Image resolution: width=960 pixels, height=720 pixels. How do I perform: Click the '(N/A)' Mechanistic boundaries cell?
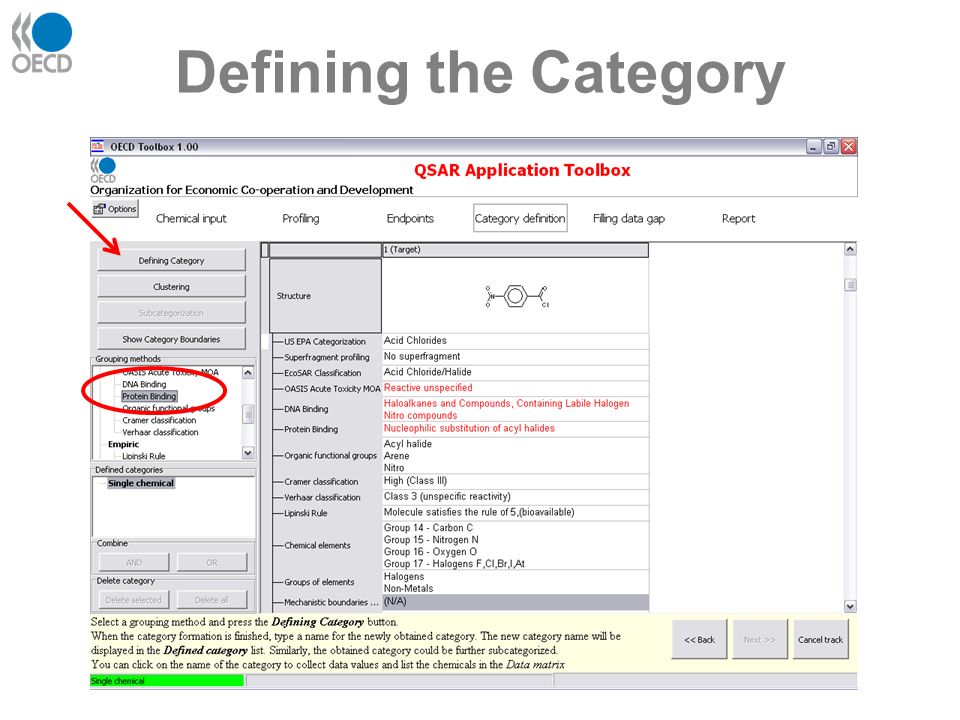515,602
